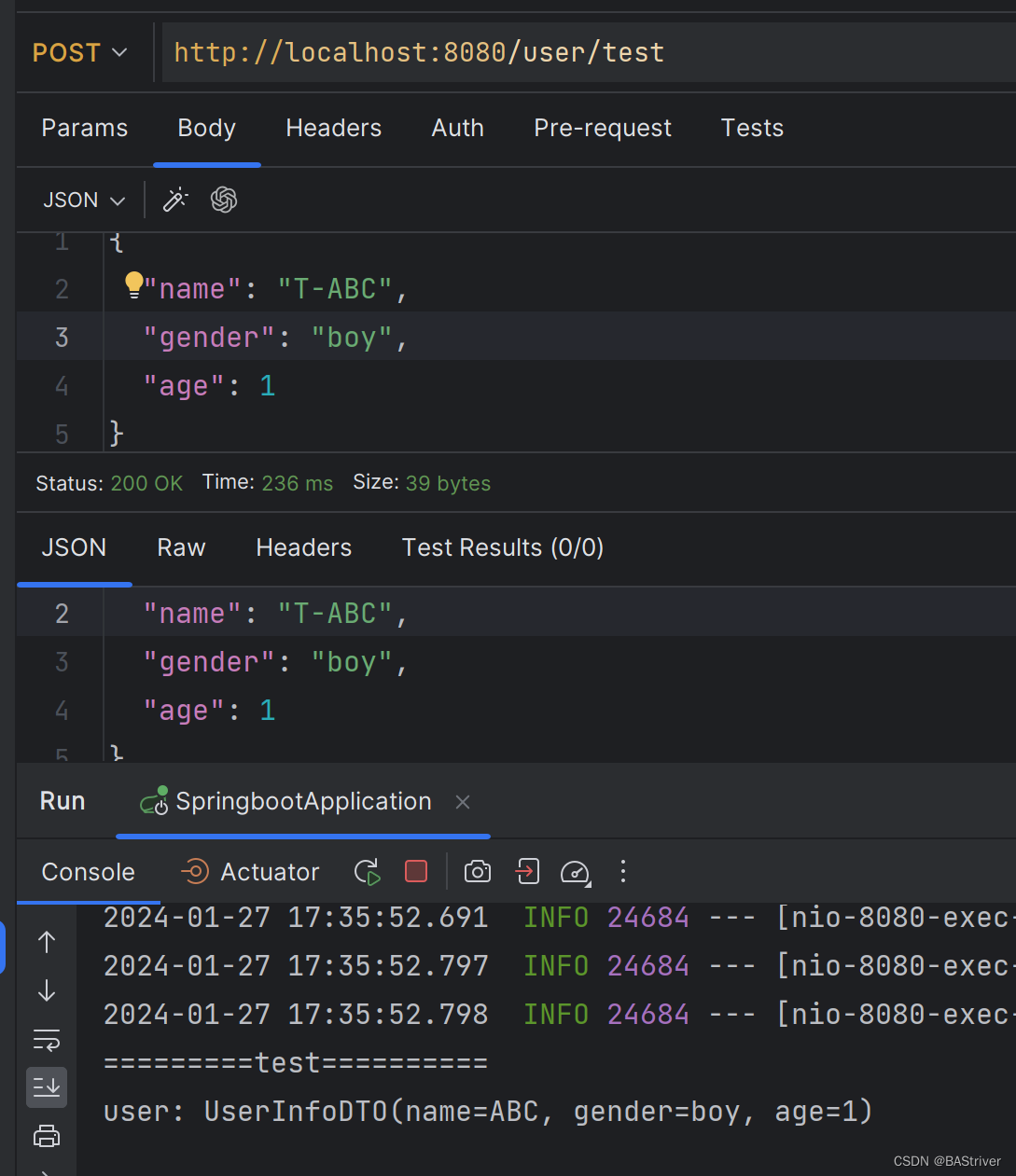The image size is (1016, 1176).
Task: Switch to the Console tab
Action: point(89,872)
